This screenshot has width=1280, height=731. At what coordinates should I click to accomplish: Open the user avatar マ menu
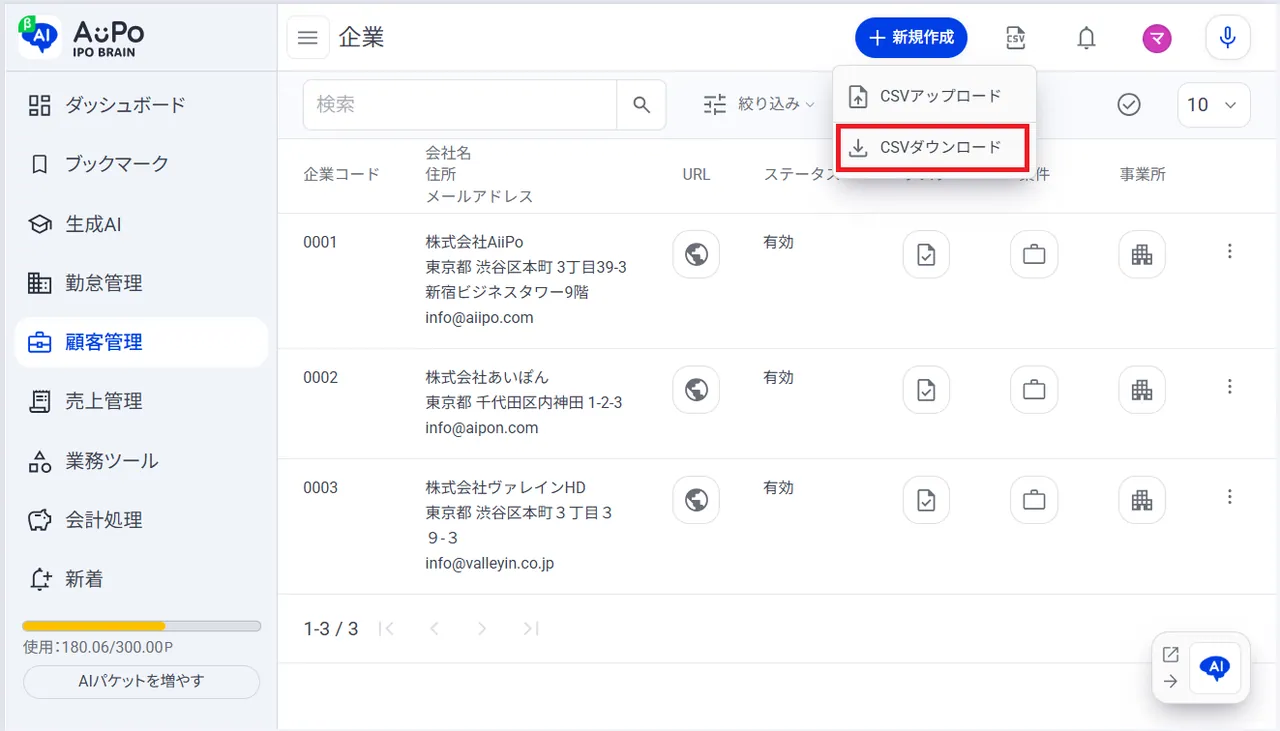tap(1157, 38)
